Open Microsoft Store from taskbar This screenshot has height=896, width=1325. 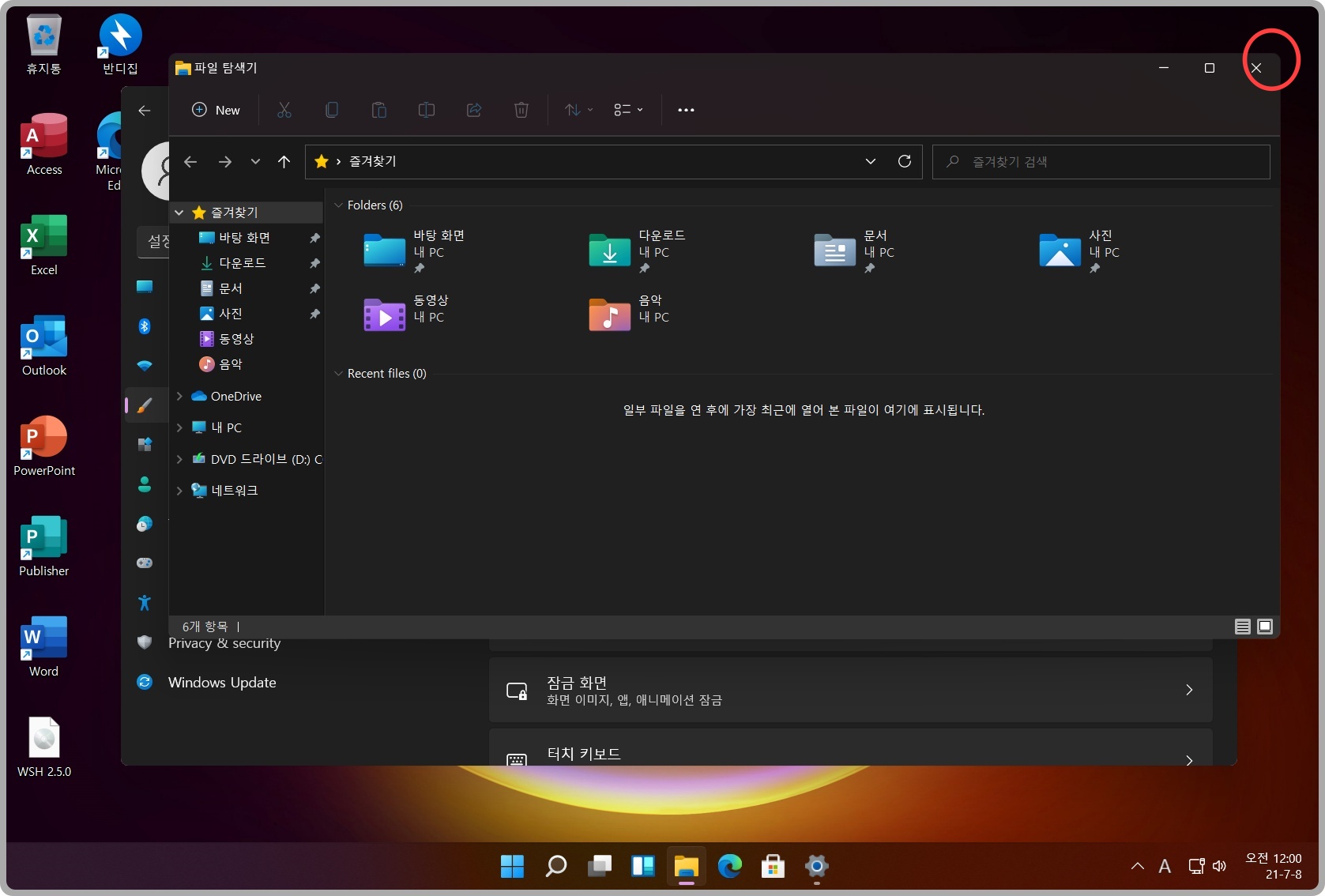pyautogui.click(x=773, y=866)
